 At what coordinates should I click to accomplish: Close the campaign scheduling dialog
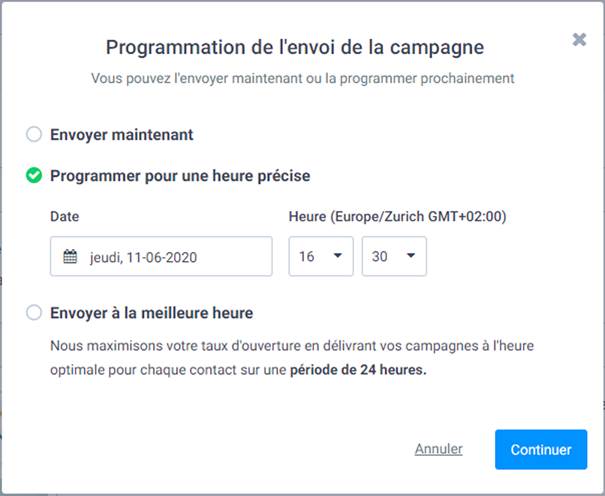[x=579, y=40]
